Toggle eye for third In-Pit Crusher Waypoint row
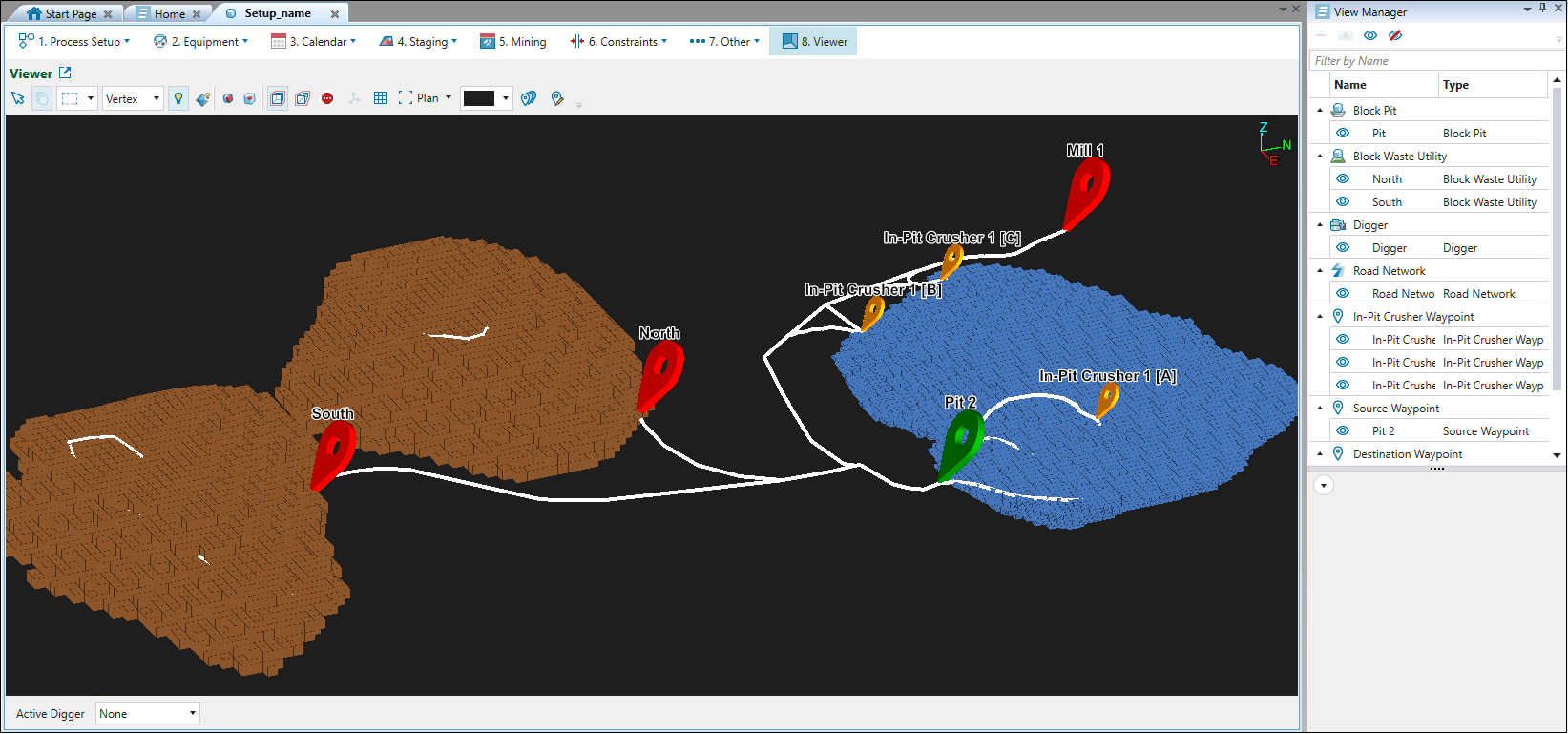This screenshot has height=734, width=1568. coord(1343,385)
